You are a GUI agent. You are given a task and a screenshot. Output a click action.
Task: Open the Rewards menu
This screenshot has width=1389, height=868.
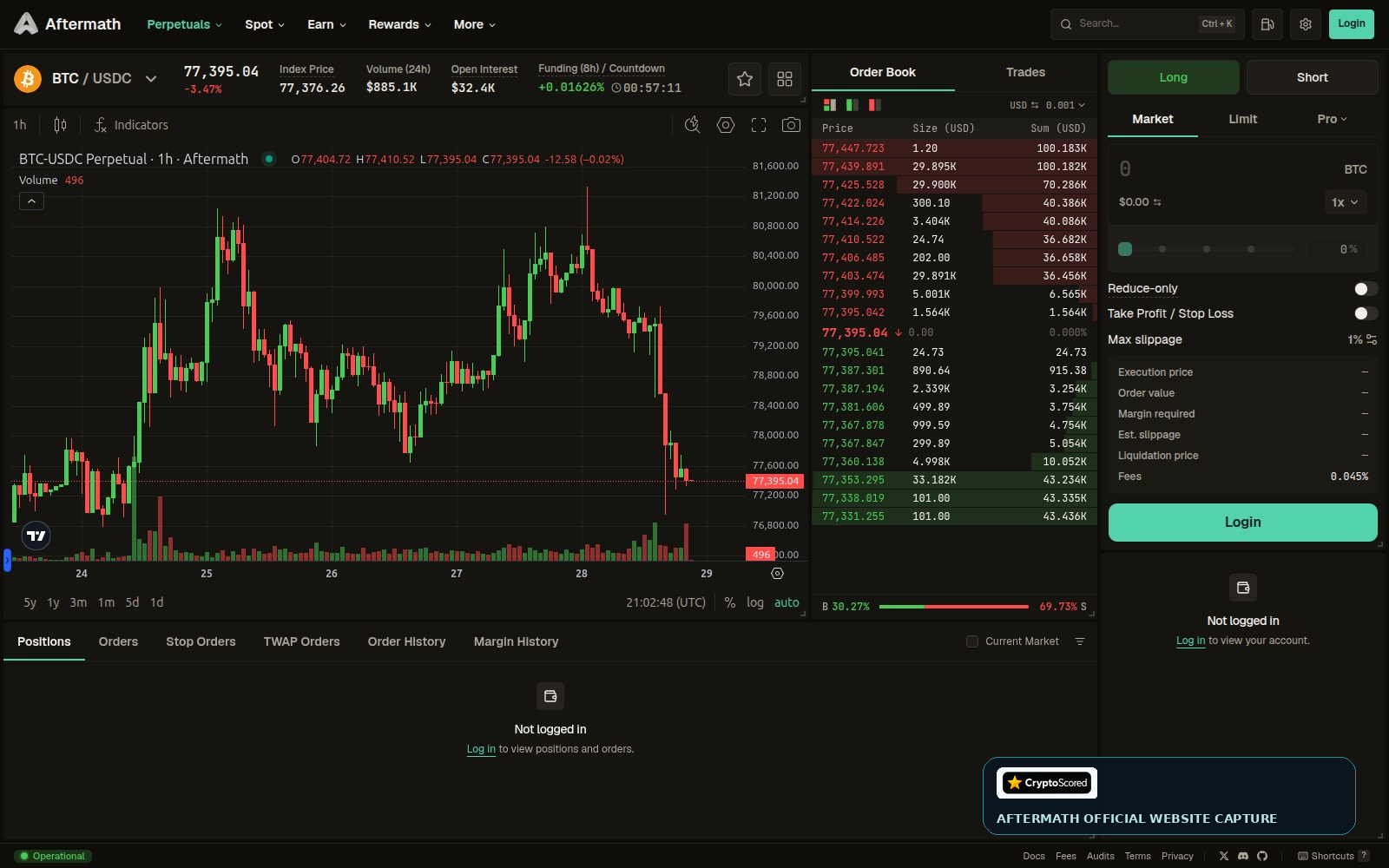click(399, 24)
